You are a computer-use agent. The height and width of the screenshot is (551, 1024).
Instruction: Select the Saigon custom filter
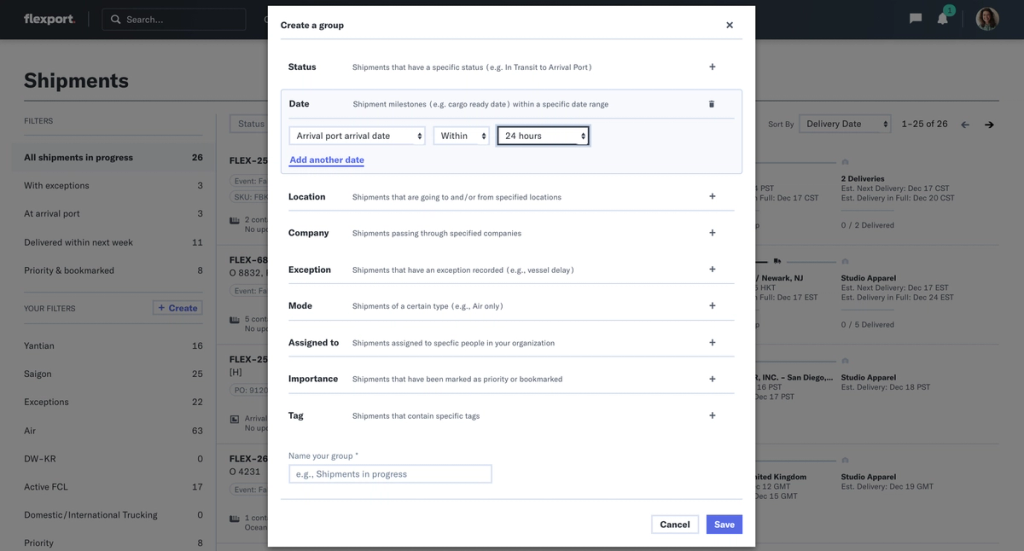coord(113,374)
